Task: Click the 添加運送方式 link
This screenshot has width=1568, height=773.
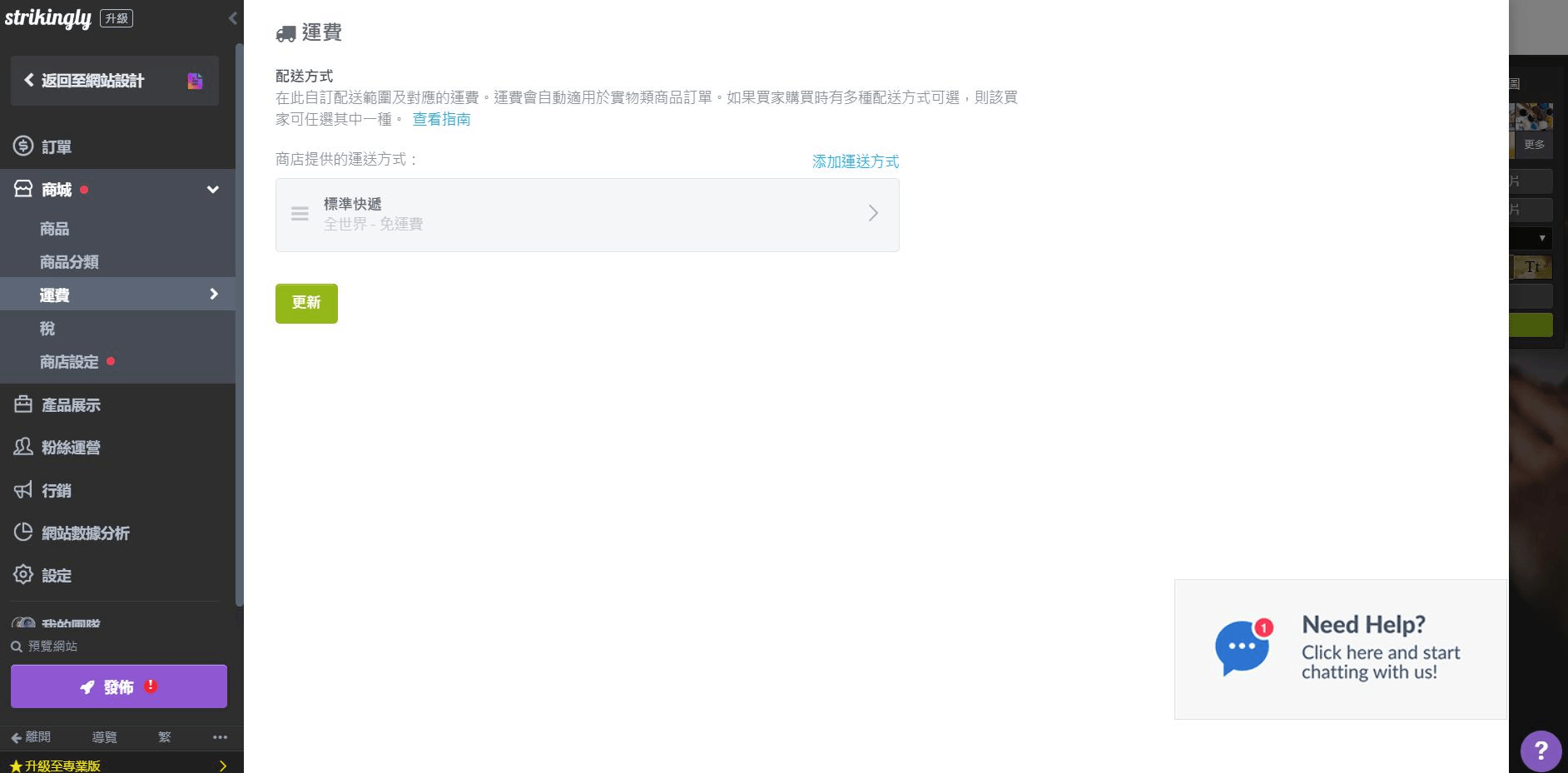Action: (855, 161)
